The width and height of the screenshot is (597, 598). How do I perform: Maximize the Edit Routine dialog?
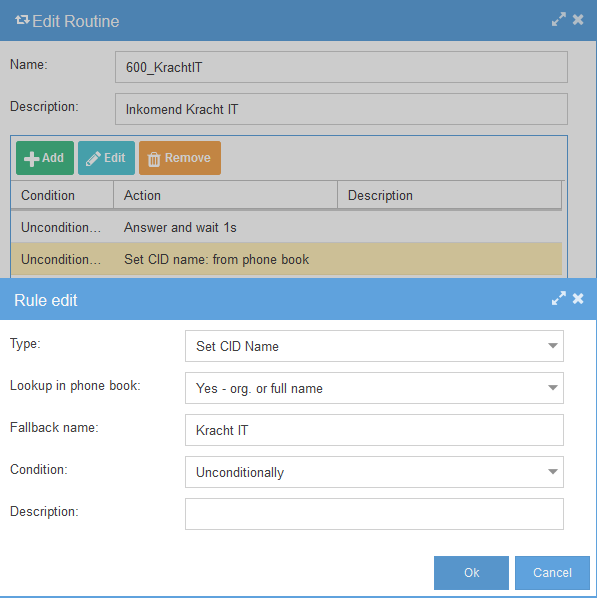pos(558,19)
